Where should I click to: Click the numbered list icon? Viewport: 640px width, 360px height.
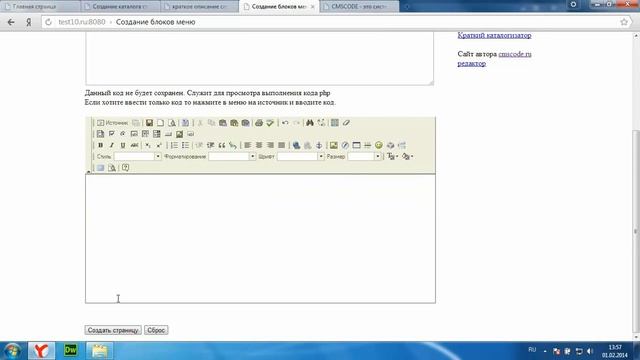174,145
